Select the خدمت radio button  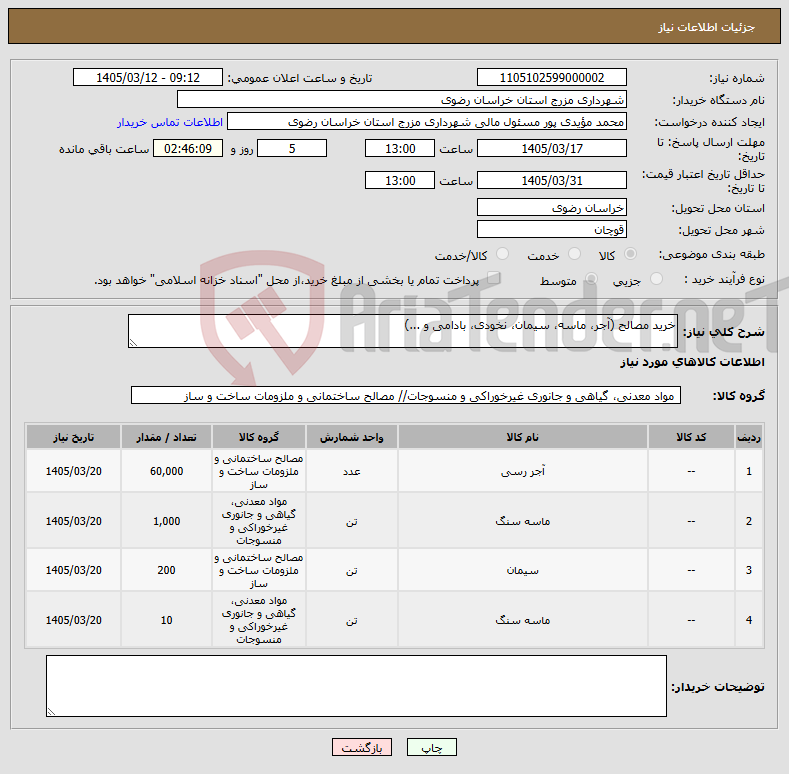point(574,254)
